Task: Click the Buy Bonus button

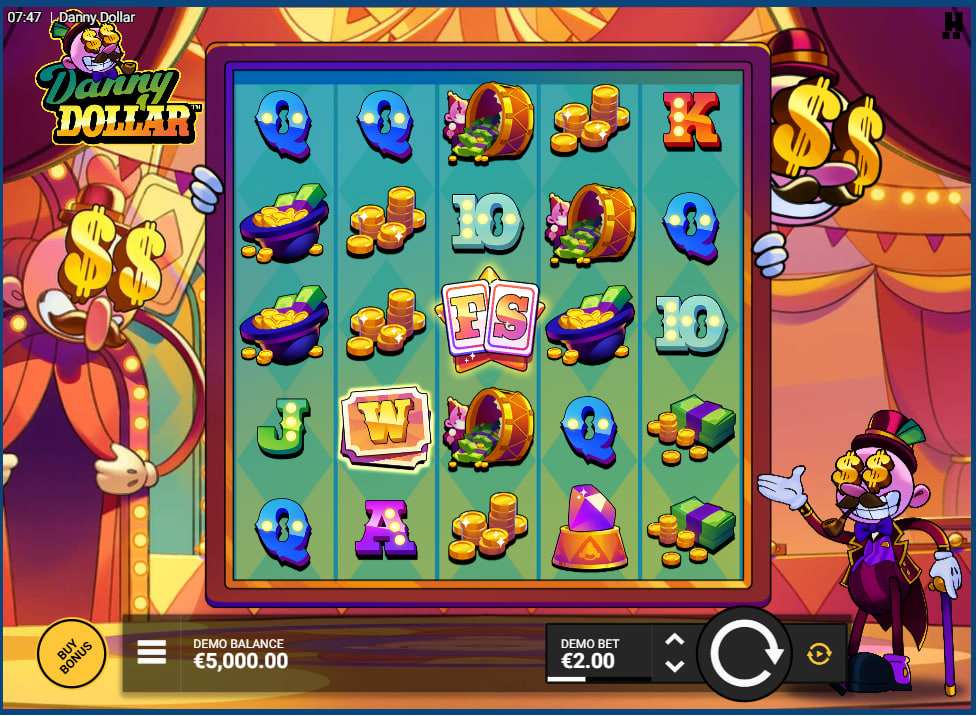Action: [72, 653]
